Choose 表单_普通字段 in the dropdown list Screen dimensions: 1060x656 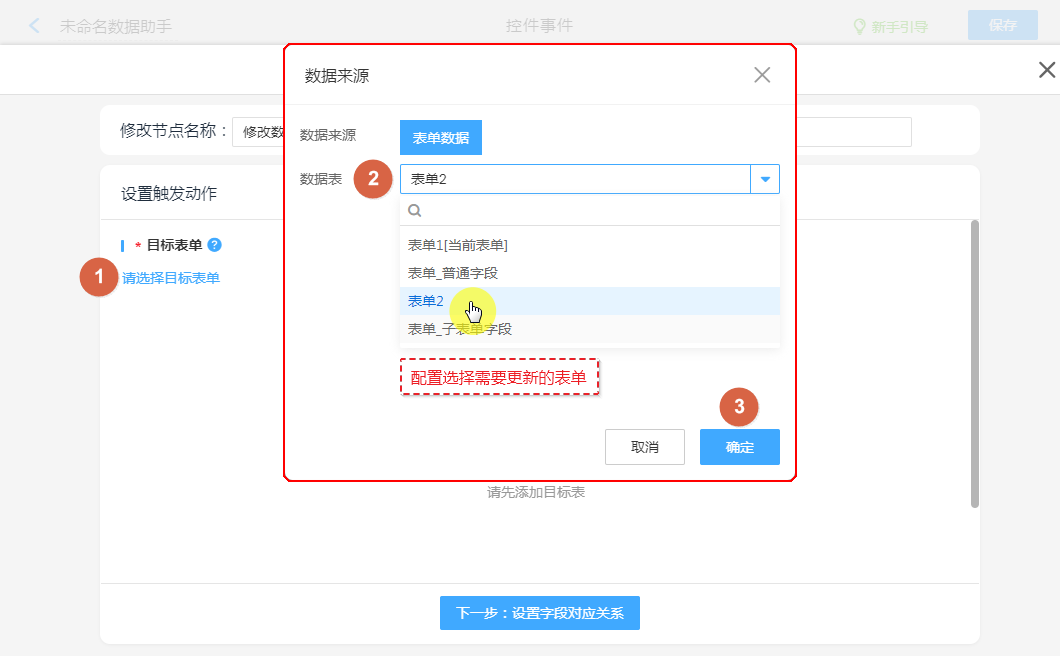[453, 273]
